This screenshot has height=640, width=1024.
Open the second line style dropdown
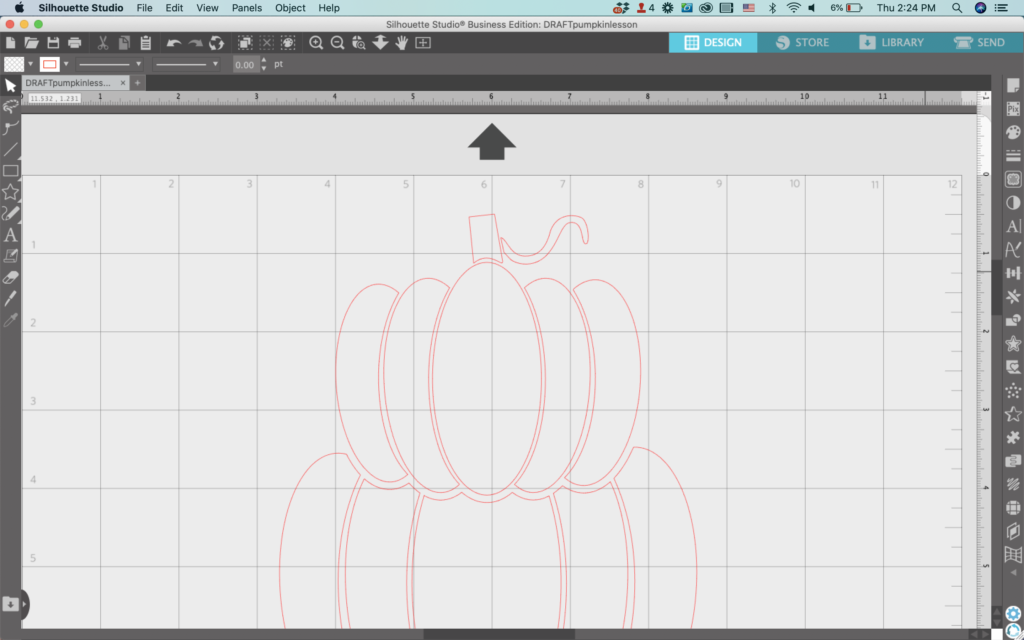pyautogui.click(x=186, y=64)
